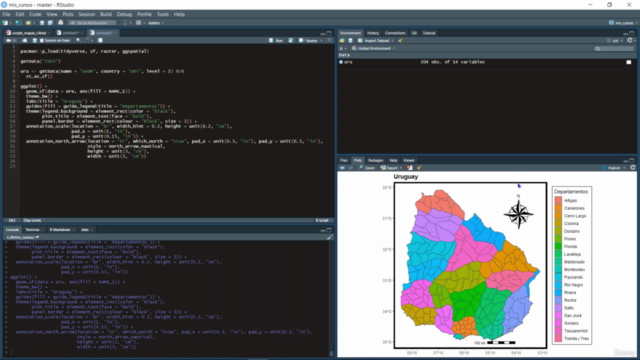Click the code tools wand icon
This screenshot has width=640, height=360.
point(87,40)
